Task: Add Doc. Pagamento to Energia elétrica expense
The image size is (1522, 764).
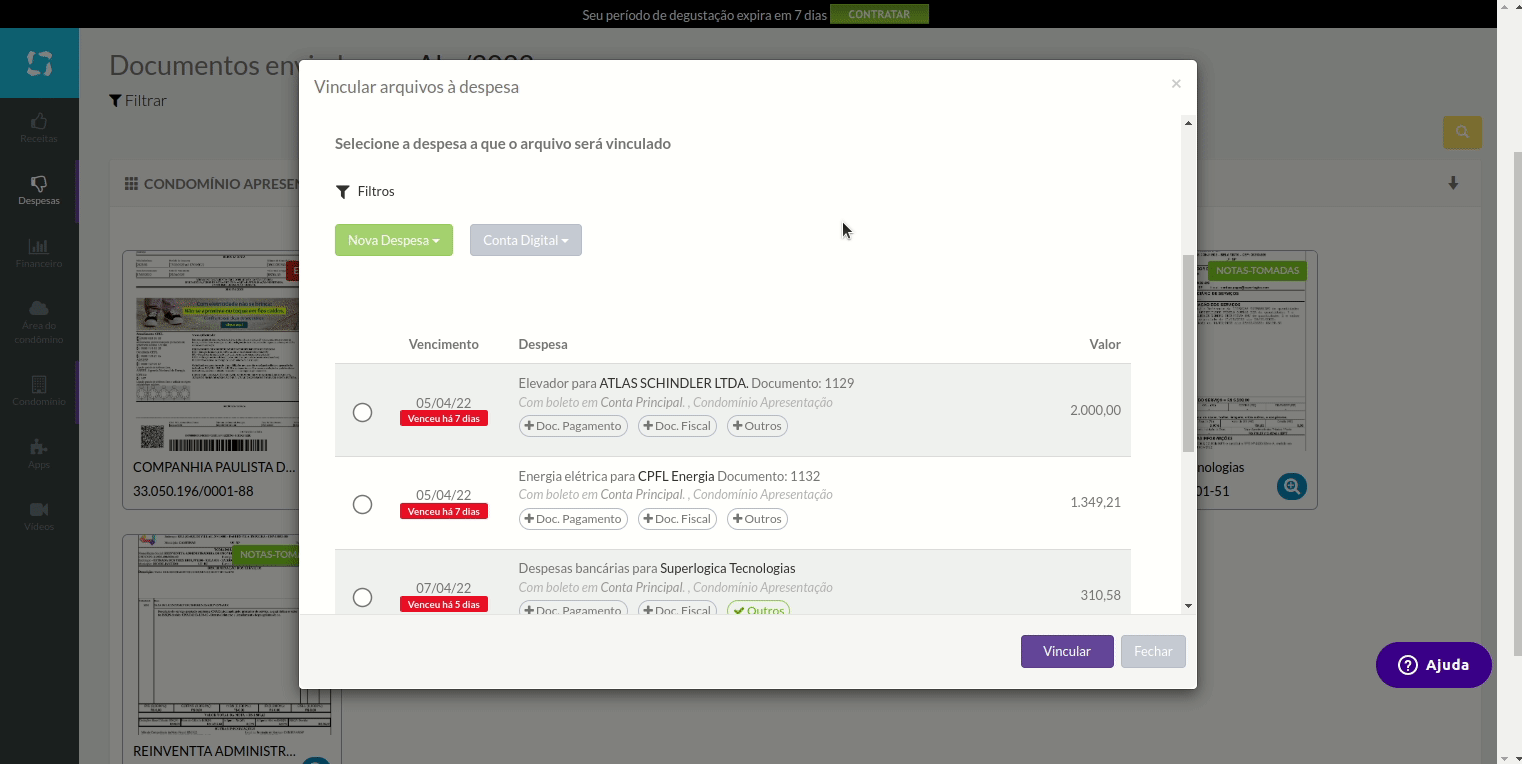Action: (573, 519)
